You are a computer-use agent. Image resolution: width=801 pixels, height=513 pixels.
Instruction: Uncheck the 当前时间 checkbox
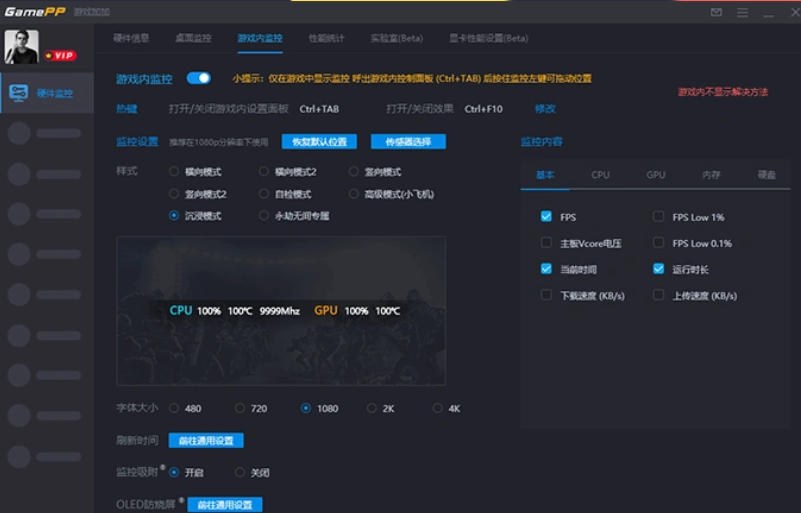(x=546, y=269)
